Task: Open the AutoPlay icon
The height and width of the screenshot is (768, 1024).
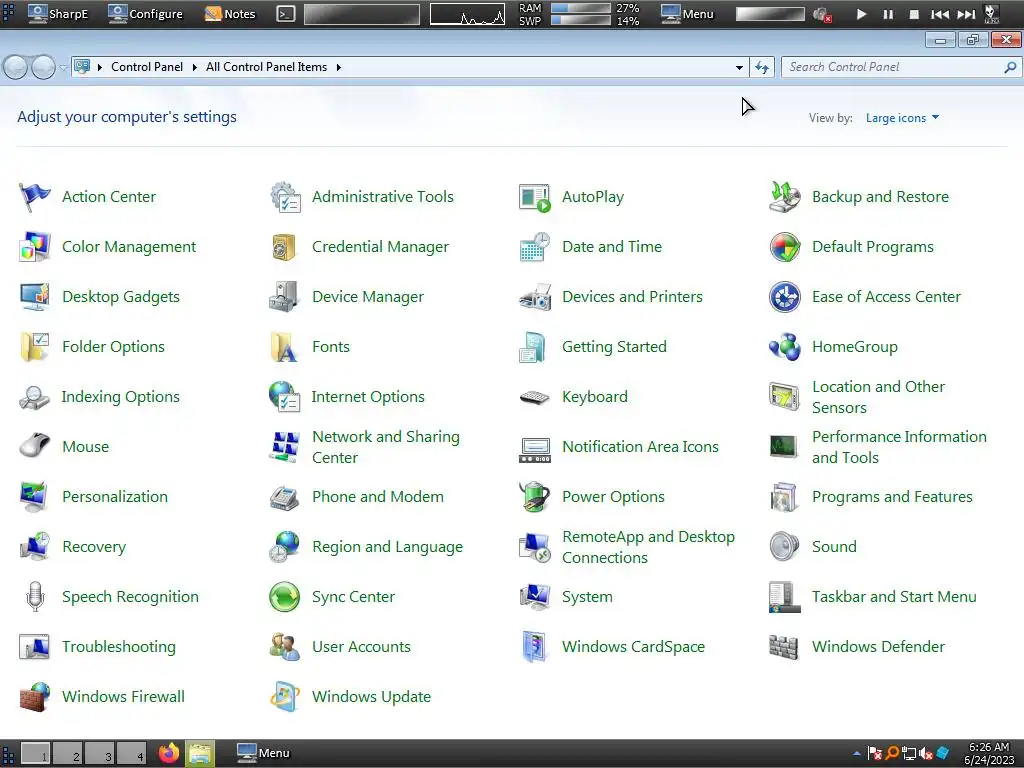Action: [535, 197]
